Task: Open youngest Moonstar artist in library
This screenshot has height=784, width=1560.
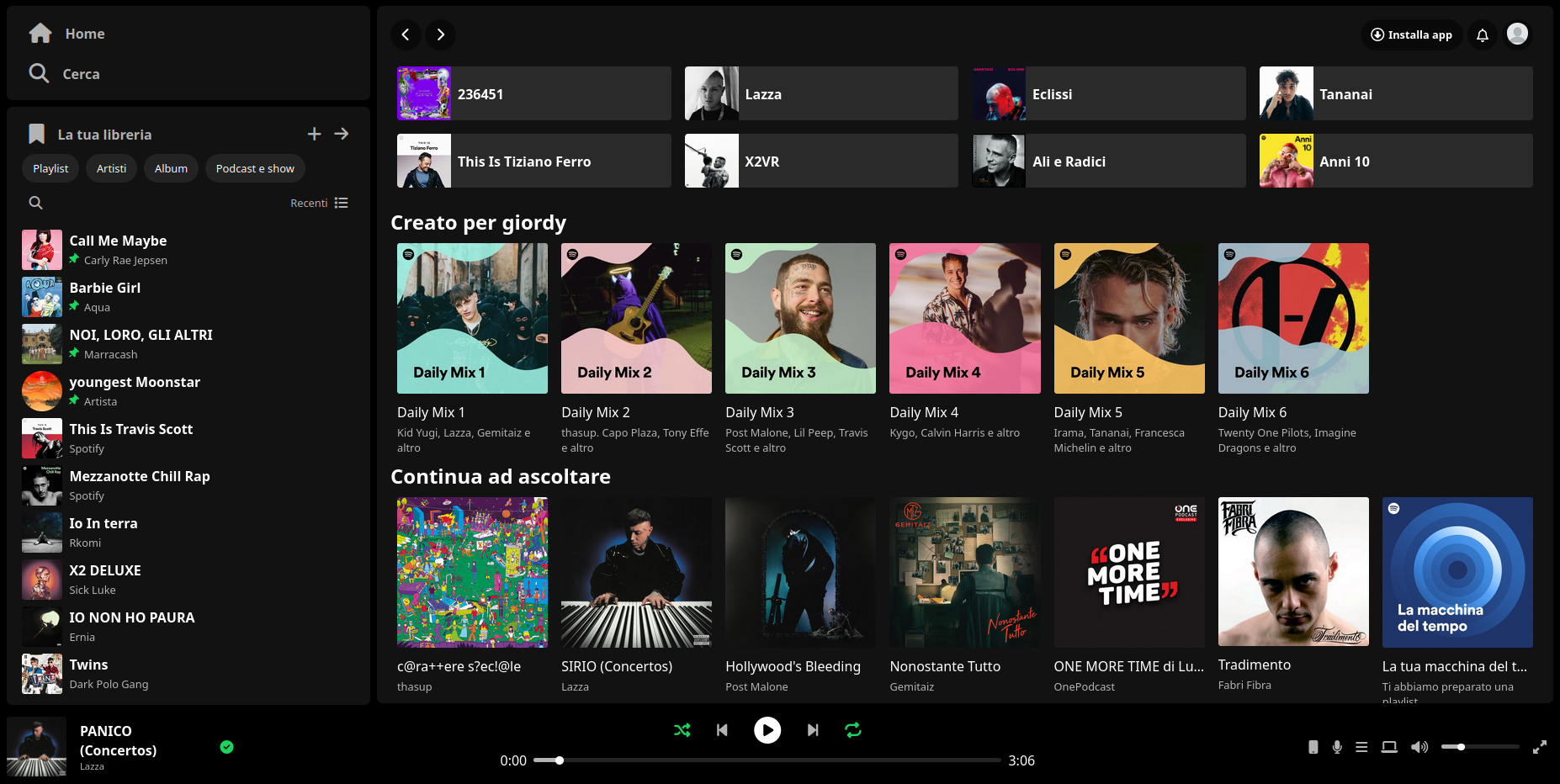Action: pos(188,391)
